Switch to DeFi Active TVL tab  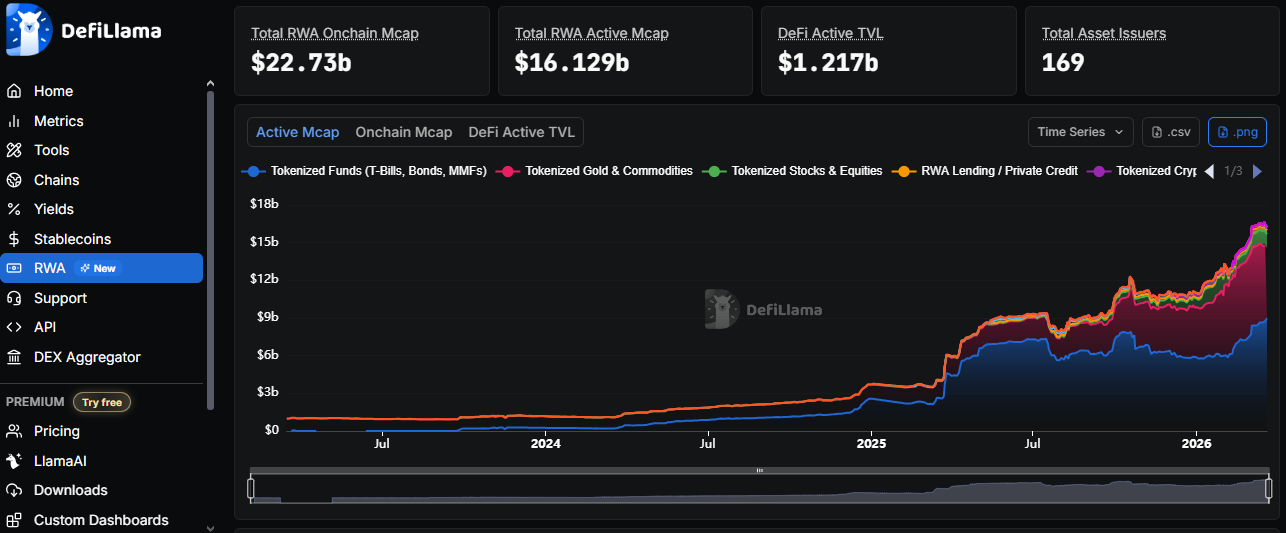click(522, 132)
